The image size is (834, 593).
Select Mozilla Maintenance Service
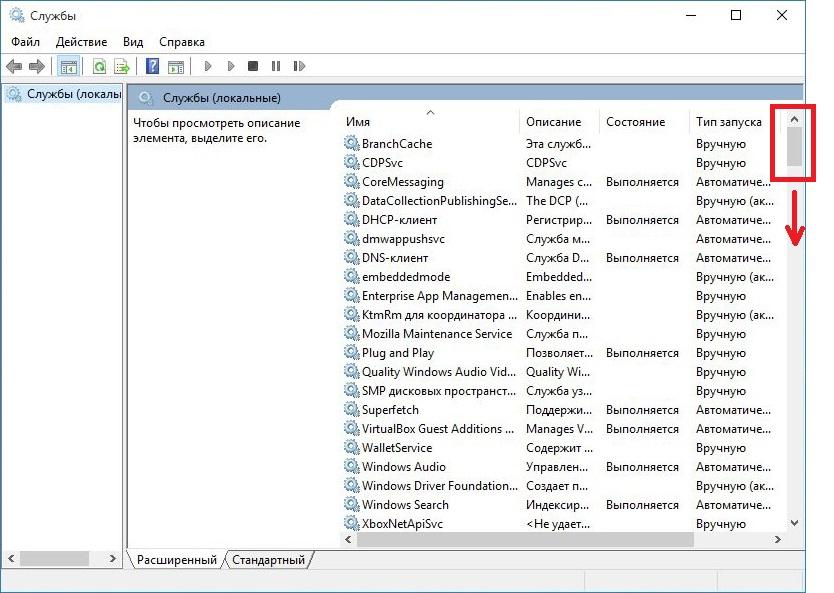click(x=563, y=333)
